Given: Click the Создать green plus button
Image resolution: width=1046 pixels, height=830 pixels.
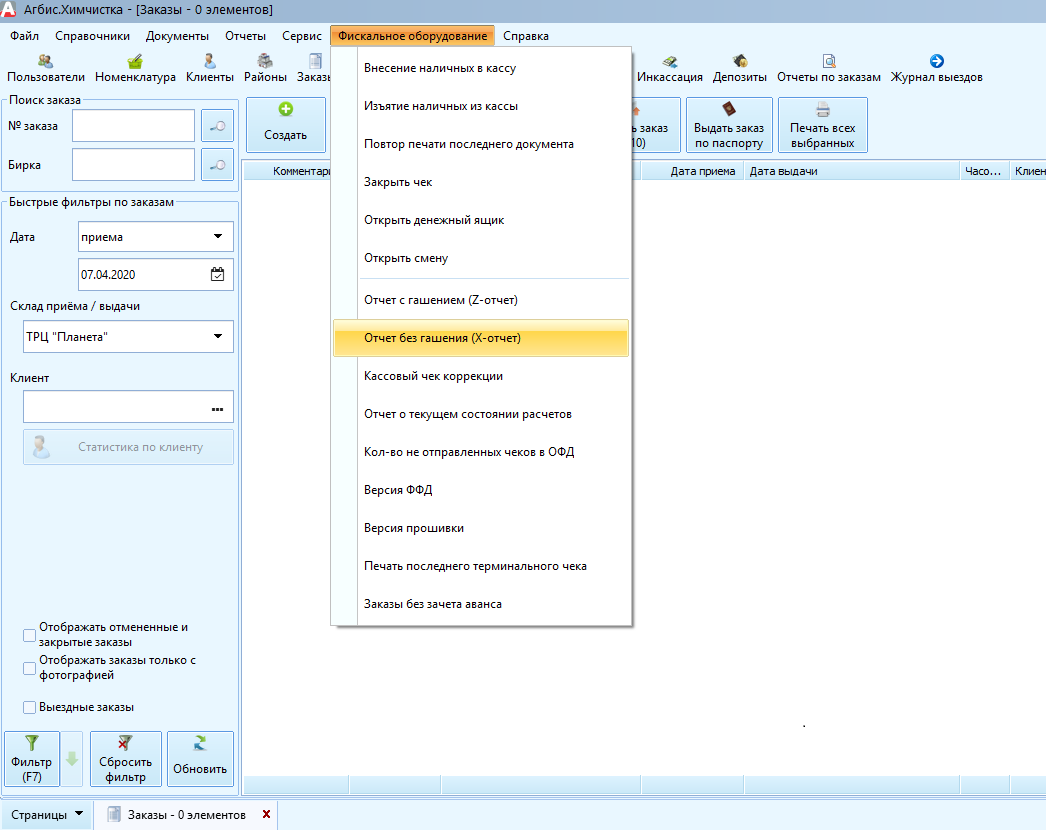Looking at the screenshot, I should [286, 125].
